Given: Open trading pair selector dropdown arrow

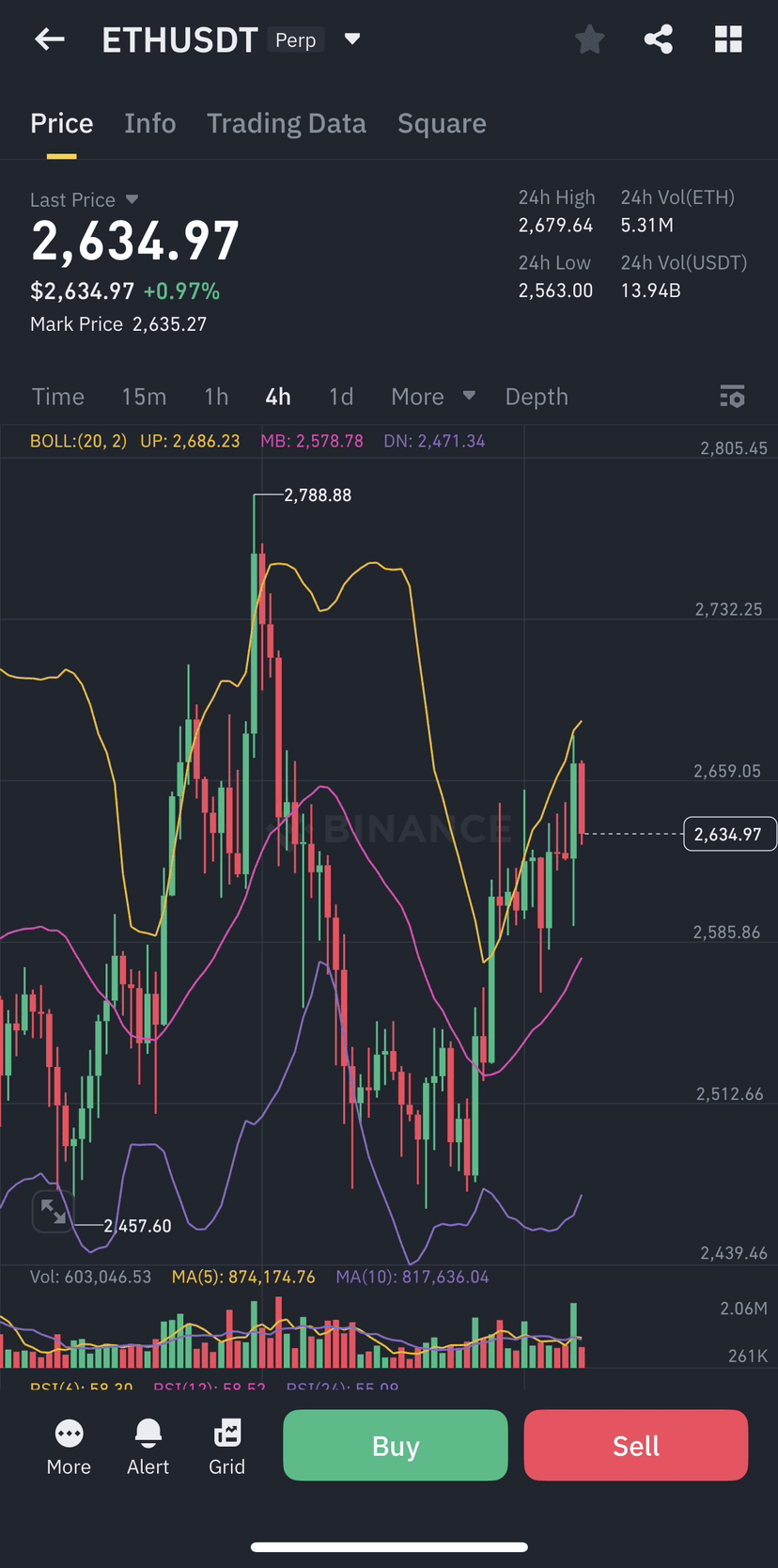Looking at the screenshot, I should [x=352, y=39].
